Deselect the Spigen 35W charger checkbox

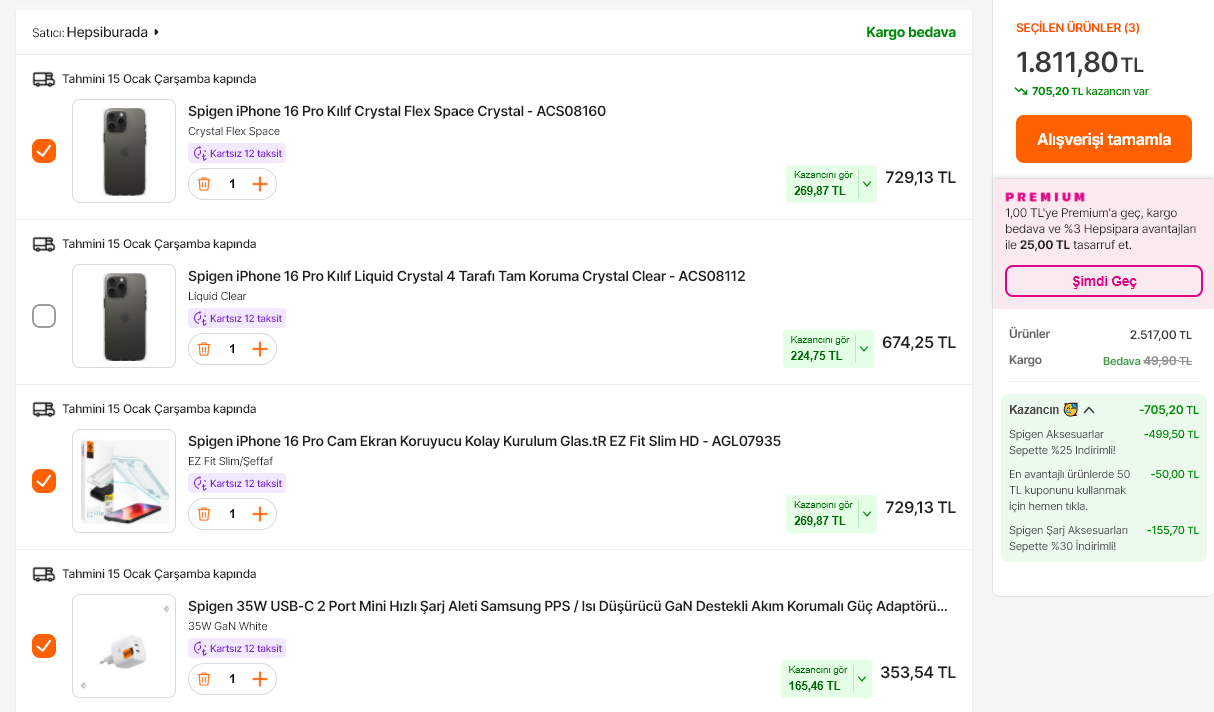pyautogui.click(x=44, y=646)
